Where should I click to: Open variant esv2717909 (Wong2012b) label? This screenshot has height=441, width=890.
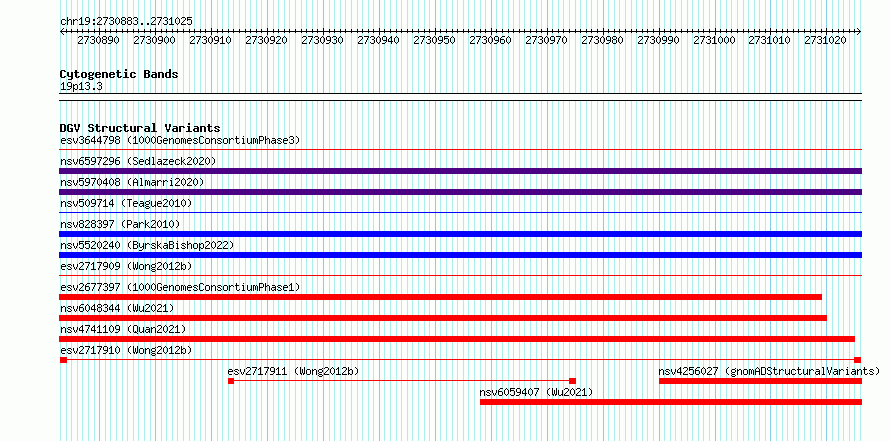coord(126,266)
